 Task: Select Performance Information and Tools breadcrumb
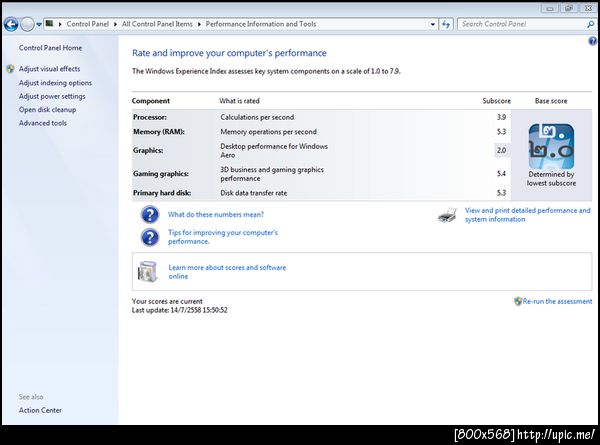261,24
